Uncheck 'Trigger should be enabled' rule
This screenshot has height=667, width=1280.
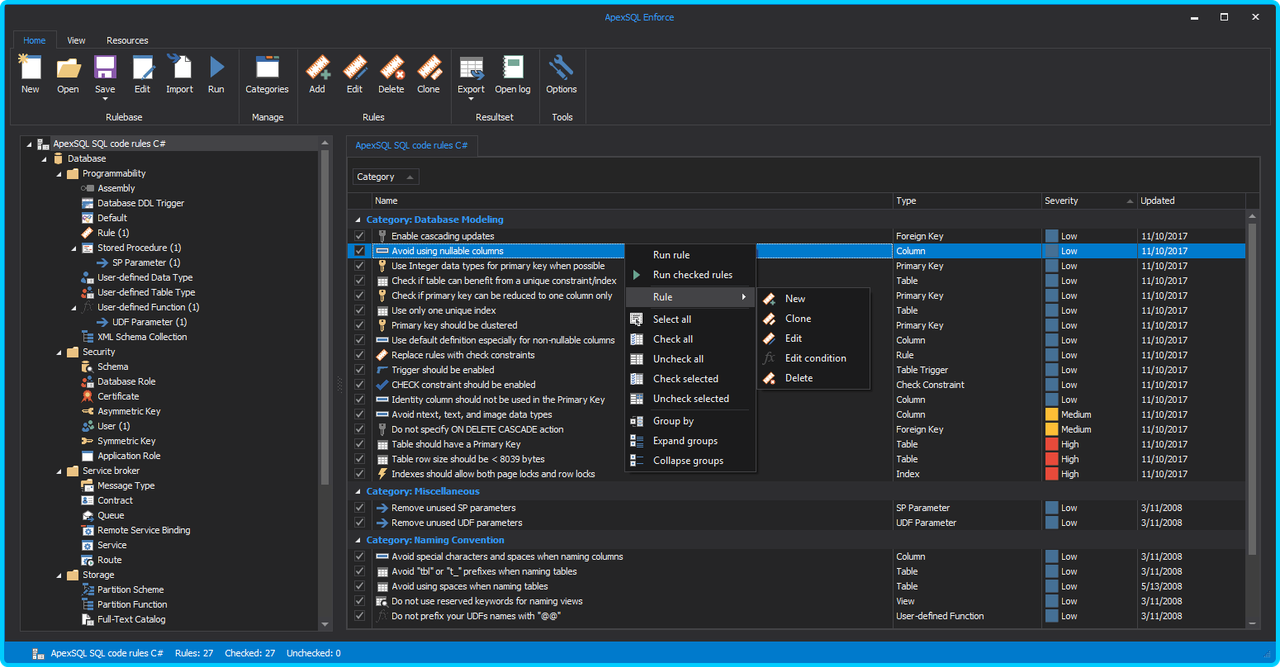360,370
